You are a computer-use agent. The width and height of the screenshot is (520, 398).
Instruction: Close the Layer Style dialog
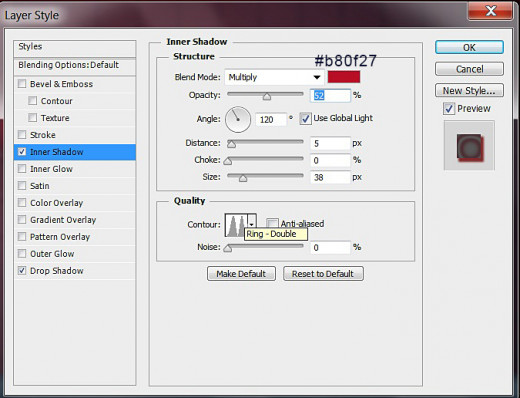(x=490, y=11)
